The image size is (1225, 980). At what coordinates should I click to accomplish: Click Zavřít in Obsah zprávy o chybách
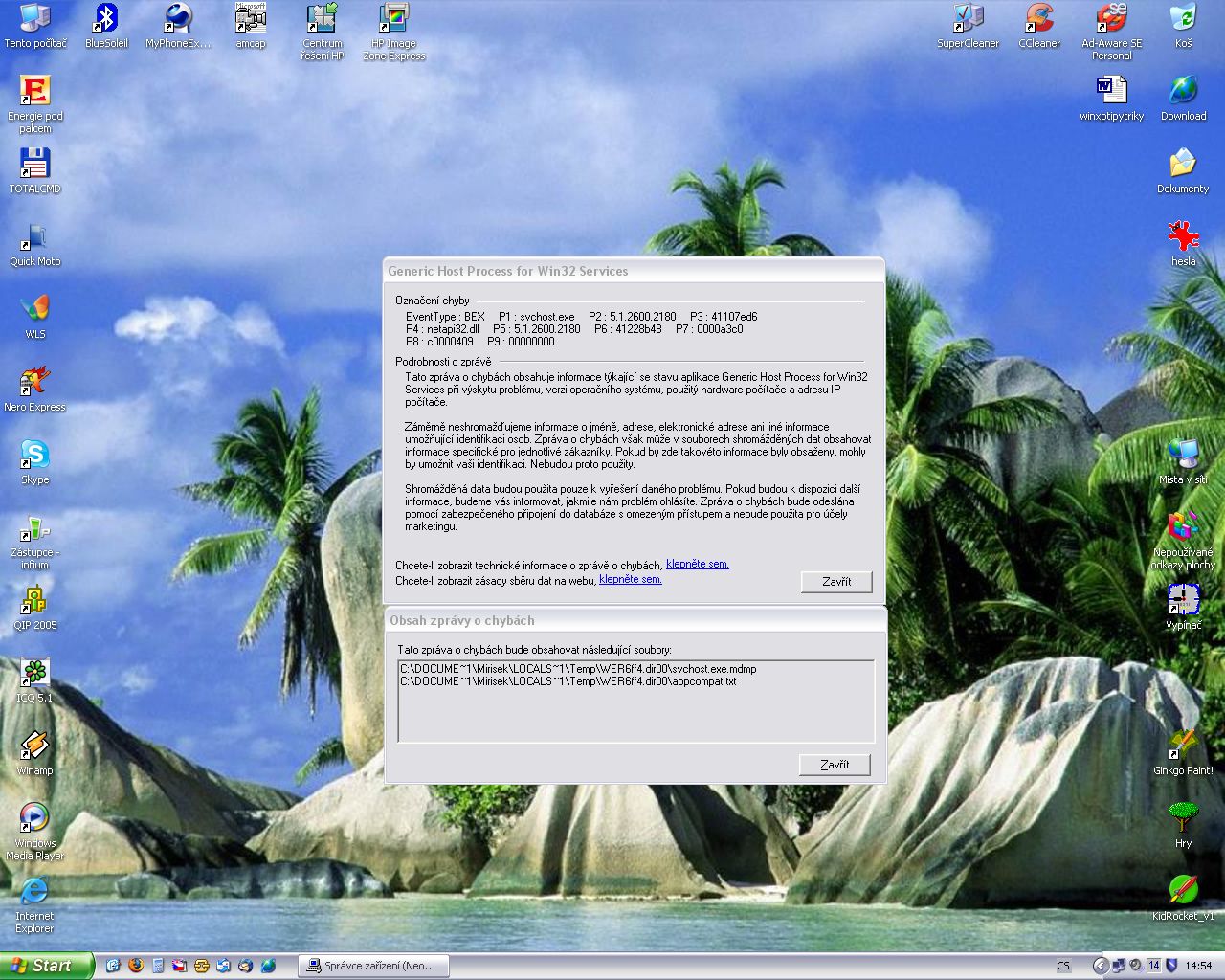(835, 765)
